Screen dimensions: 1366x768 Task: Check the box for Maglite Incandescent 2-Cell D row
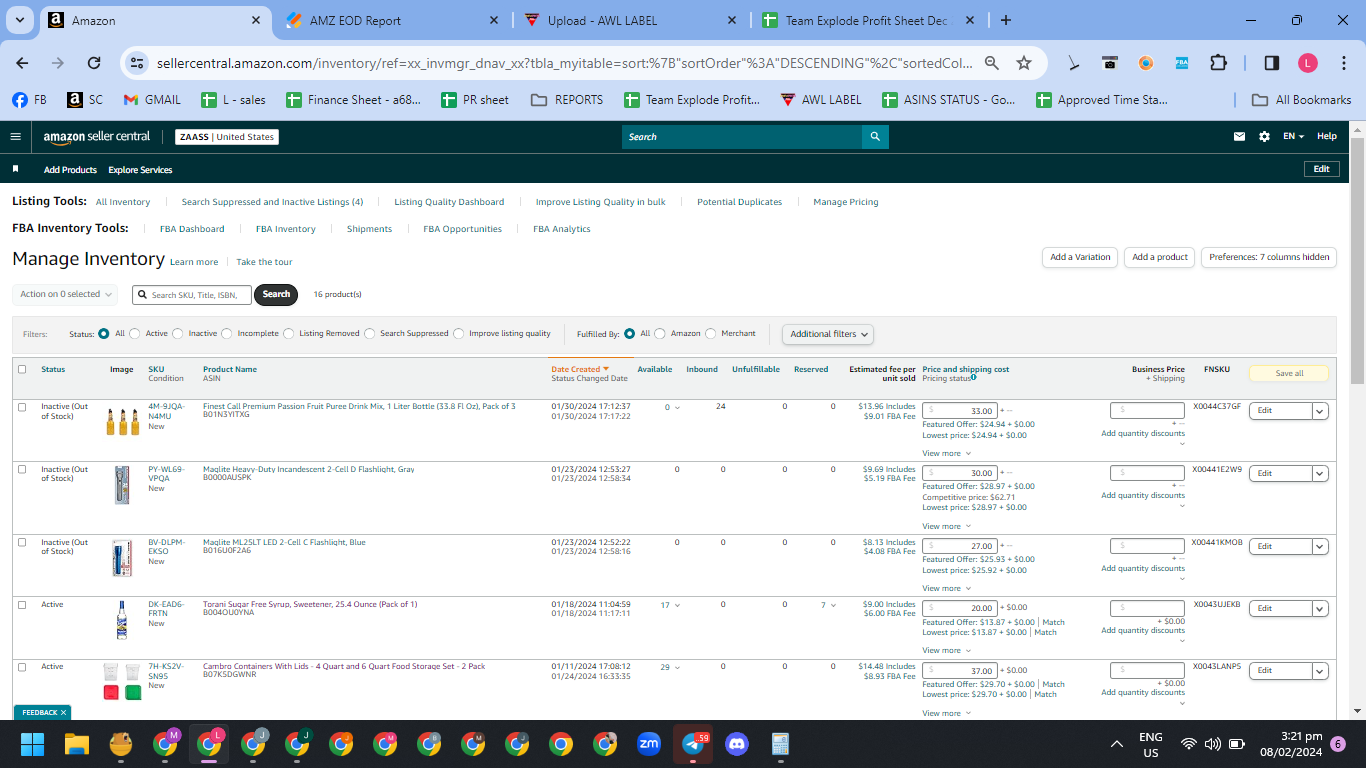tap(22, 469)
